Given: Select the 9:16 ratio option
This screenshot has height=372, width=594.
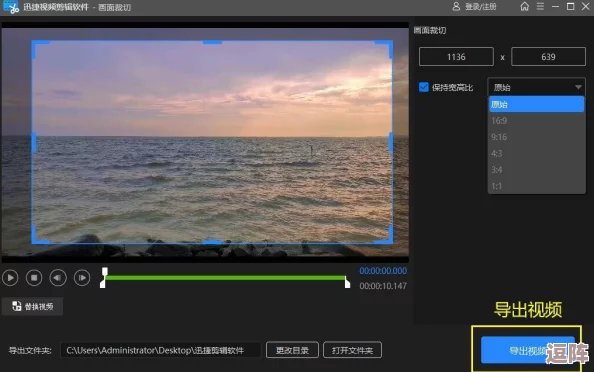Looking at the screenshot, I should pos(536,137).
